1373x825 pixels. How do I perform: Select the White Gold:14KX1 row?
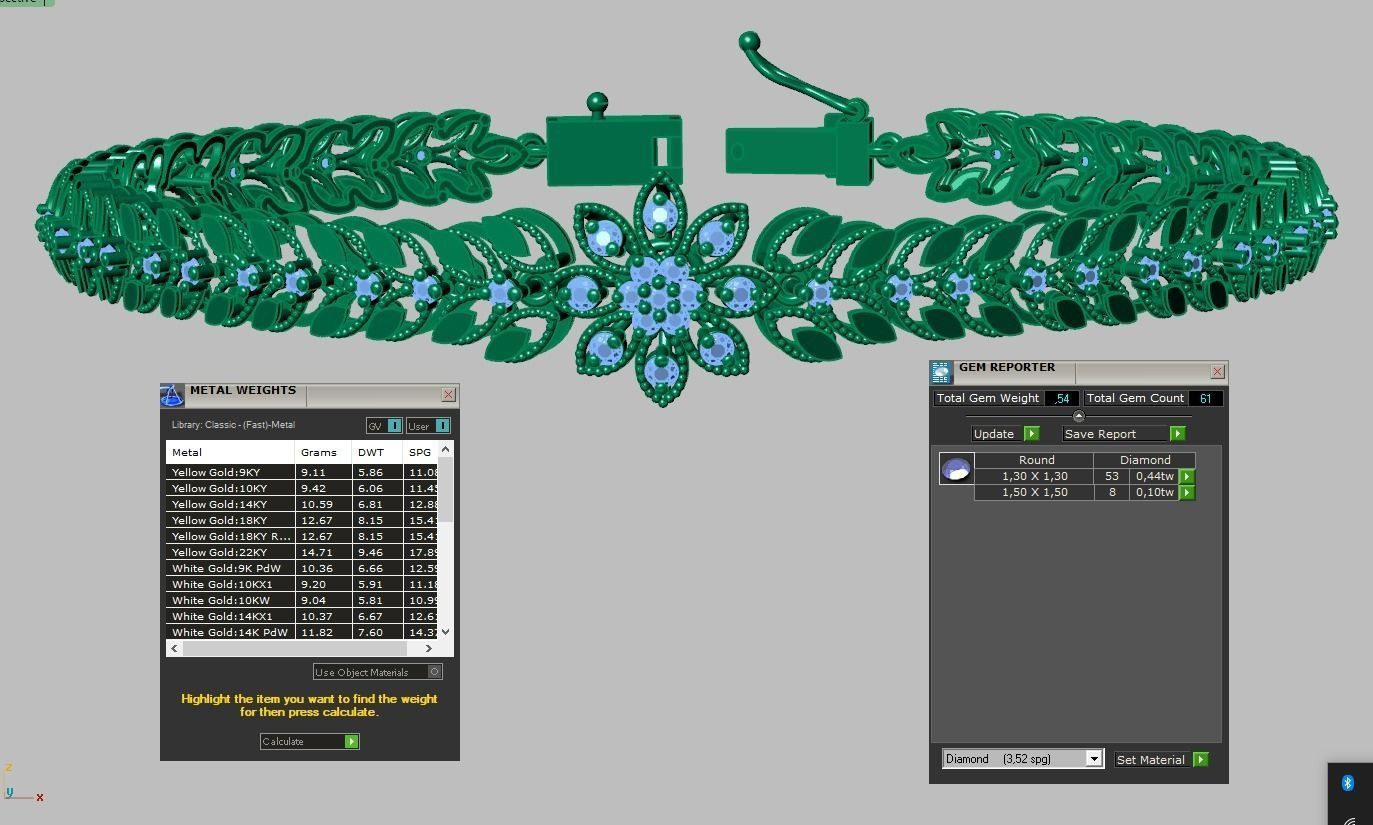[302, 616]
